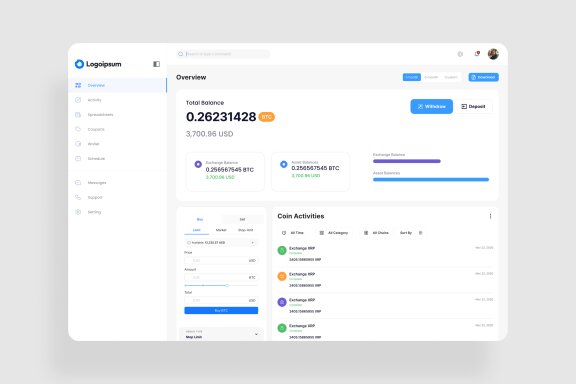Open the user profile avatar

[x=493, y=54]
